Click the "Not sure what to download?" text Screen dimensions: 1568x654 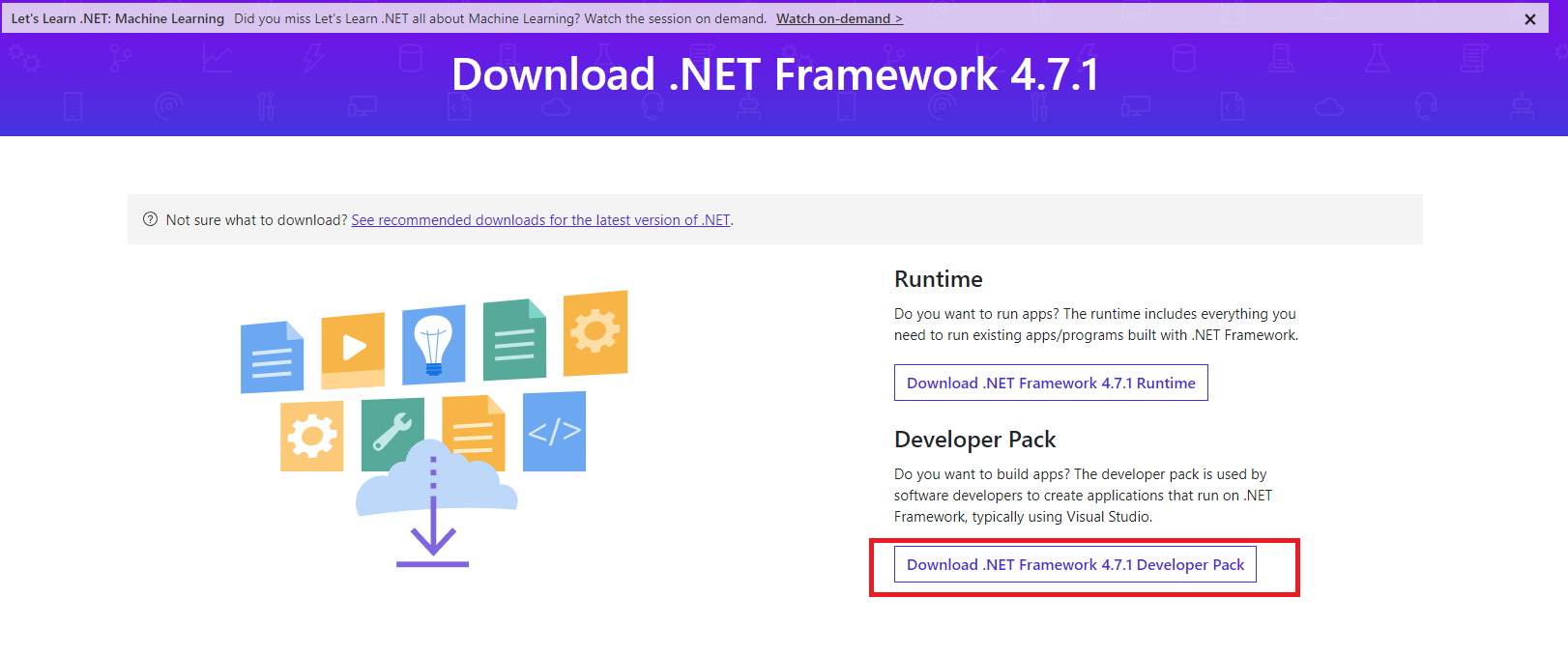point(256,220)
